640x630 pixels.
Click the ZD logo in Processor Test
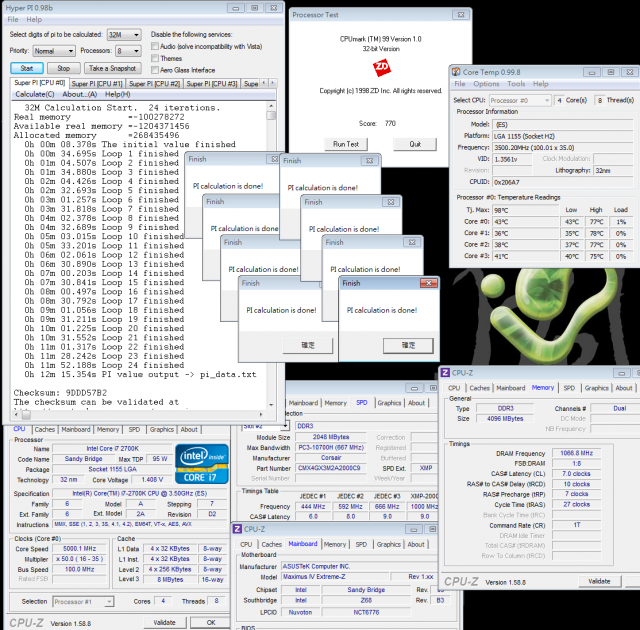(x=382, y=67)
